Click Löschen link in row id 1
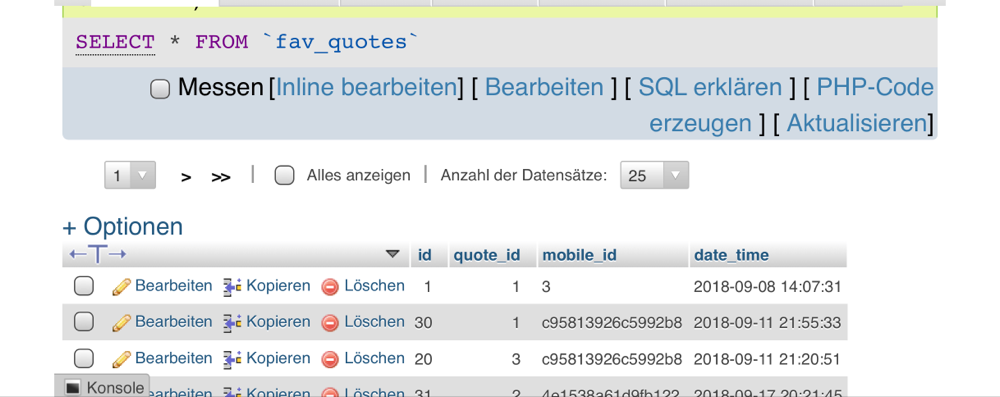1000x397 pixels. click(374, 286)
